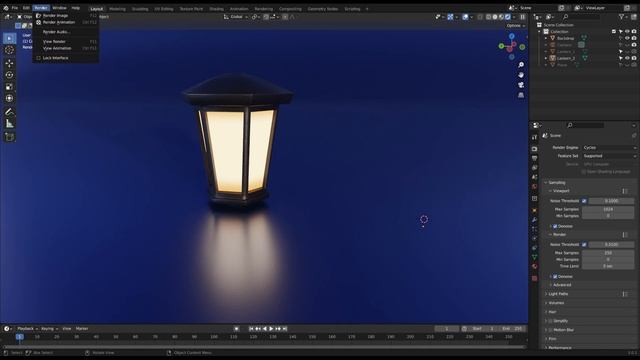Click viewport Max Samples field
The height and width of the screenshot is (360, 640).
point(608,209)
